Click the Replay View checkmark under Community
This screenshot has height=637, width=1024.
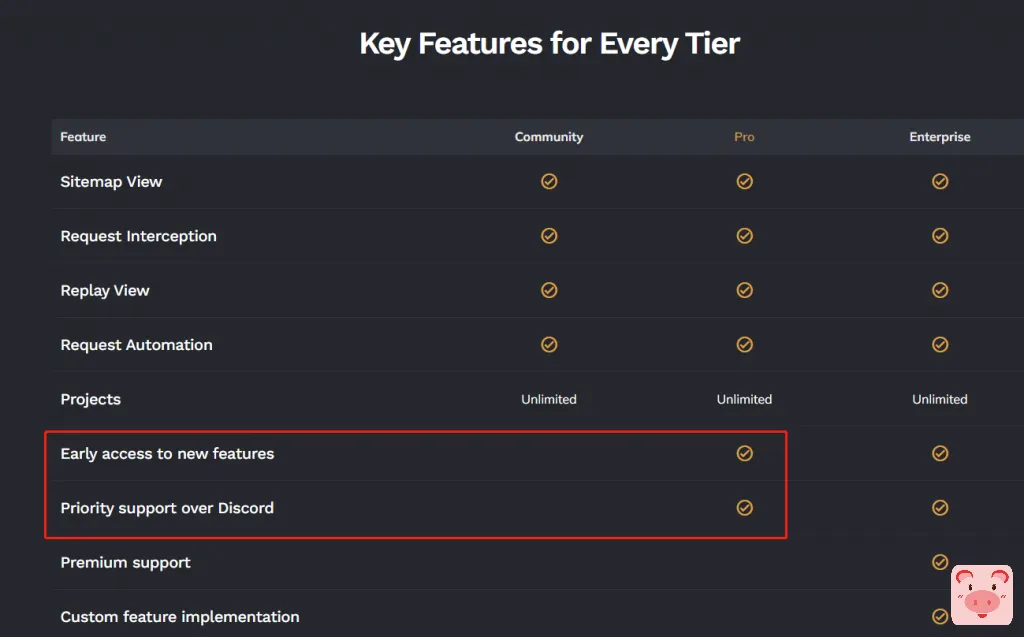549,290
